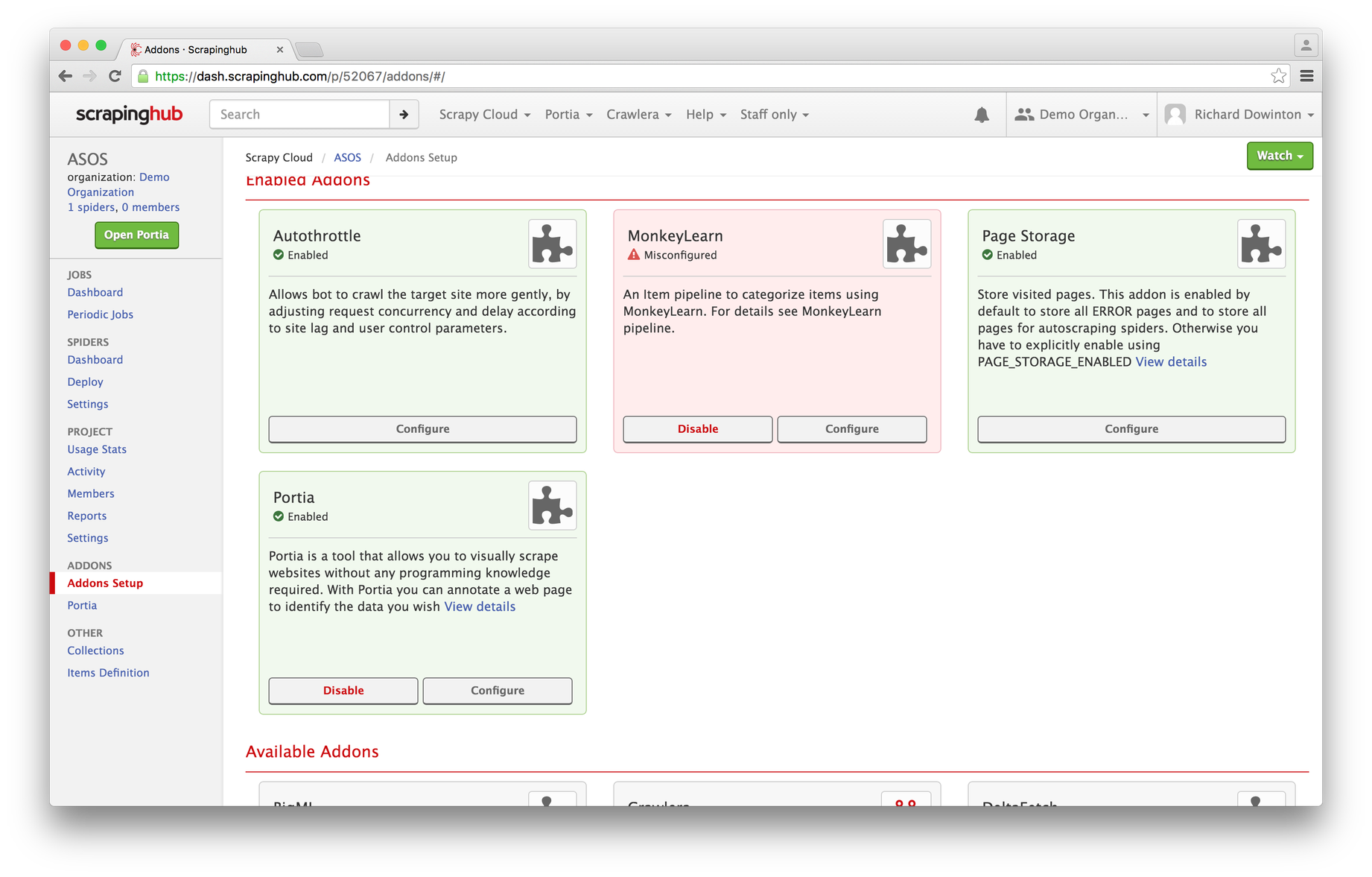Click ASOS in the breadcrumb

click(347, 158)
